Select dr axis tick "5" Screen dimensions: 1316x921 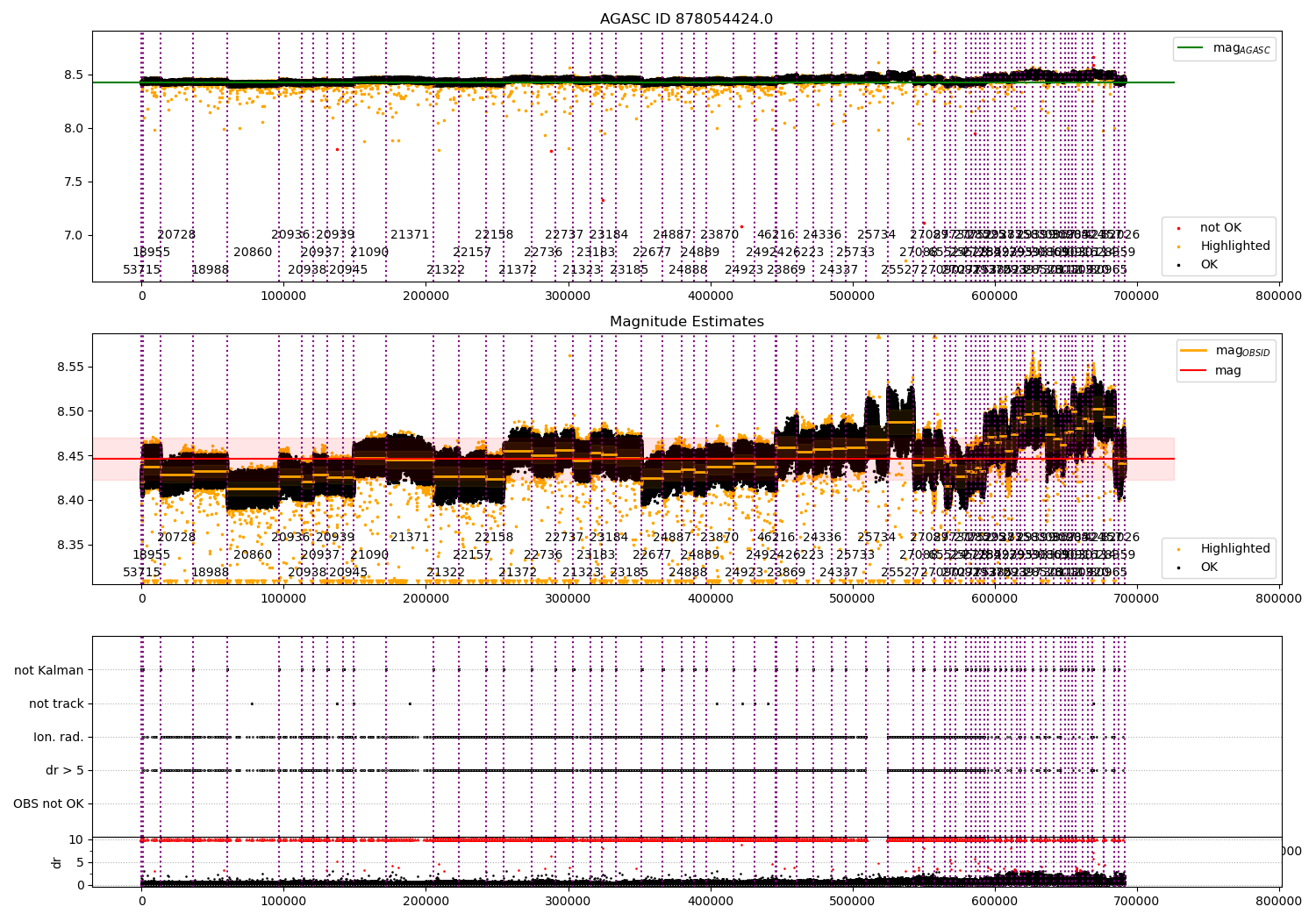pyautogui.click(x=81, y=862)
